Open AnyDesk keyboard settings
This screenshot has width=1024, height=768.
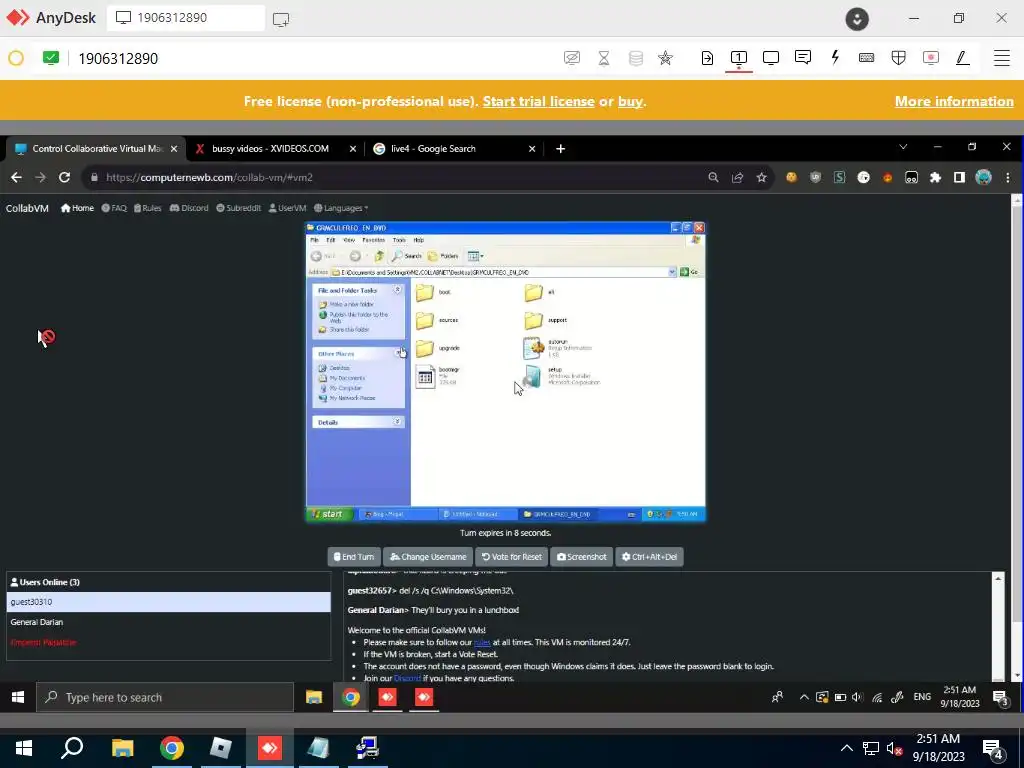pyautogui.click(x=867, y=58)
